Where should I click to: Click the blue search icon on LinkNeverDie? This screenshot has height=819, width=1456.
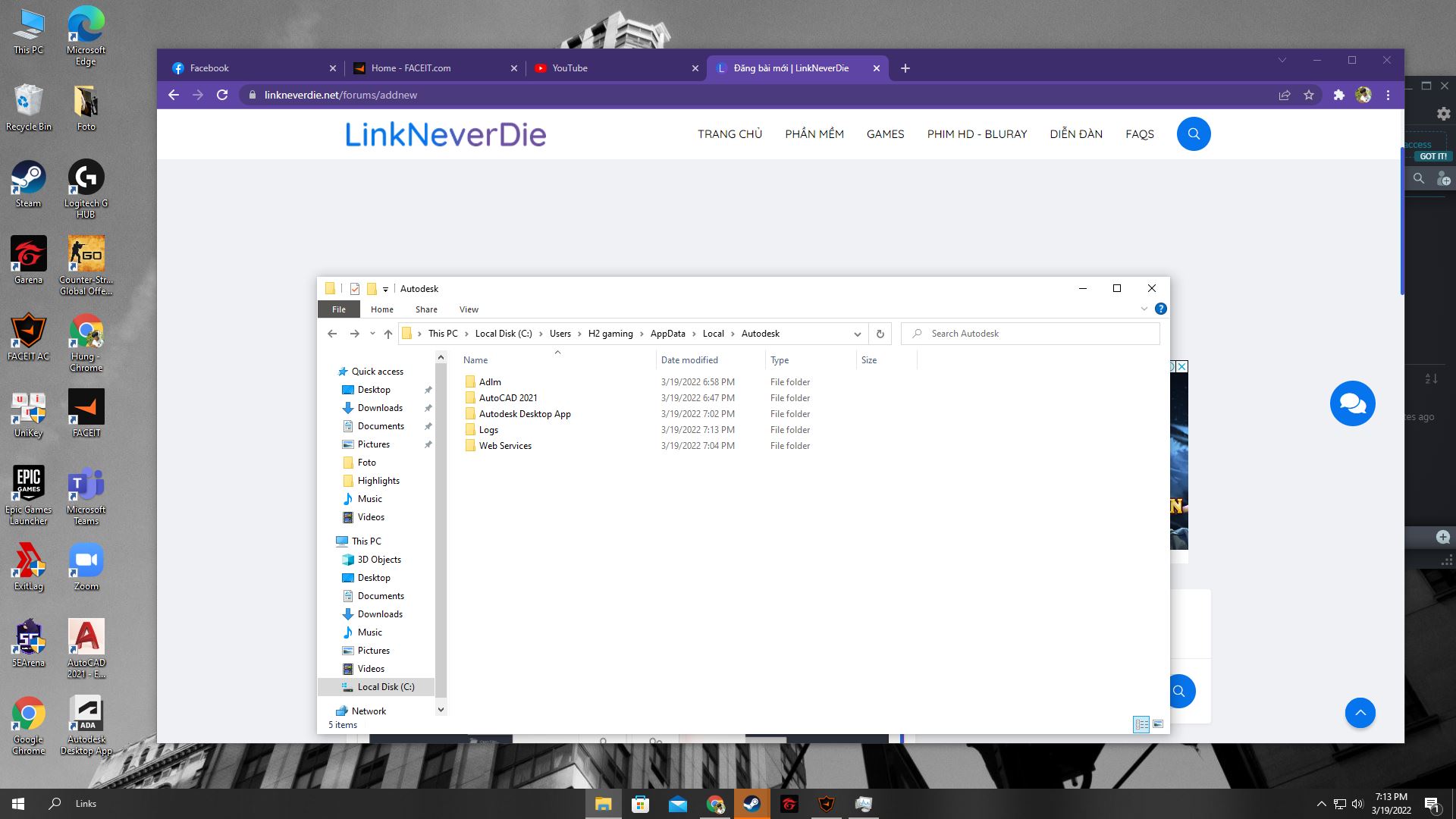click(1193, 134)
